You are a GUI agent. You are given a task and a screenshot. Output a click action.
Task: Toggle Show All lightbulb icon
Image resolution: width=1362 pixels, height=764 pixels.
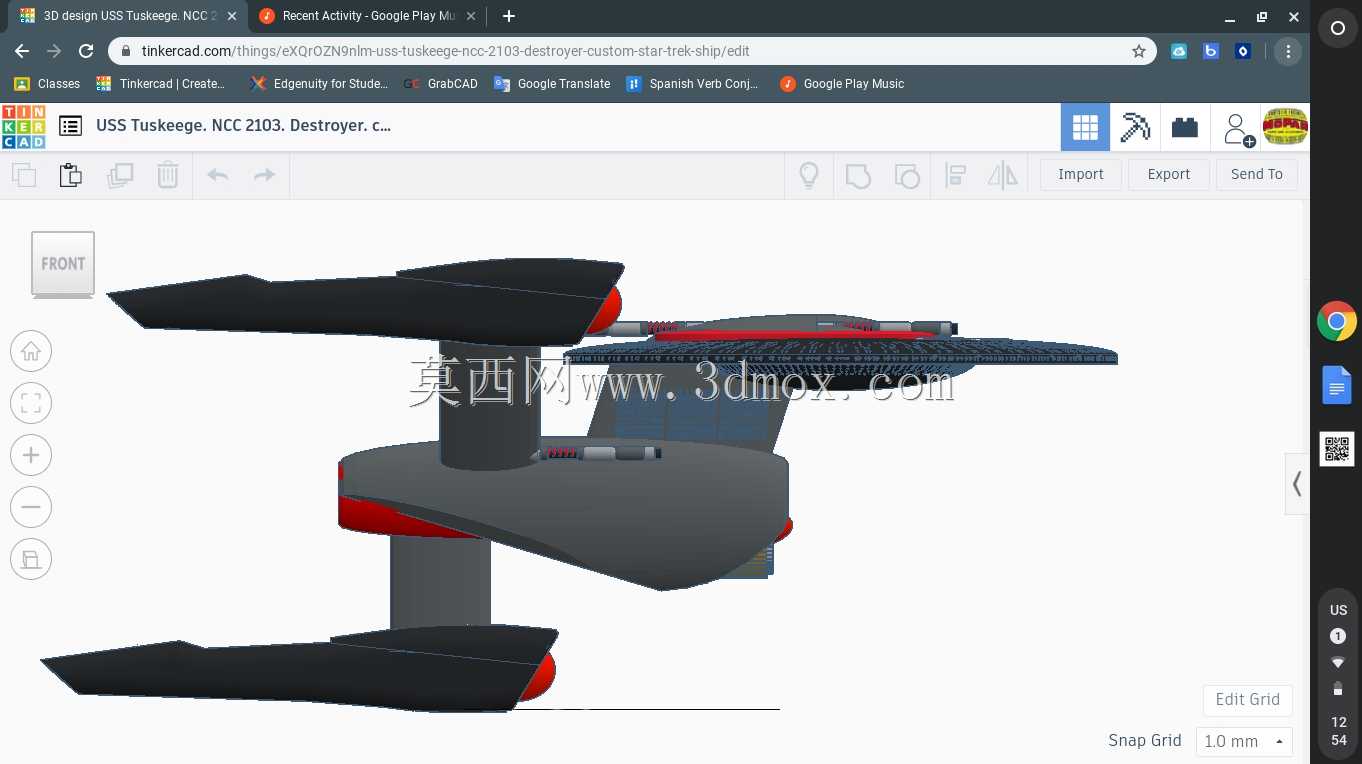pyautogui.click(x=809, y=175)
